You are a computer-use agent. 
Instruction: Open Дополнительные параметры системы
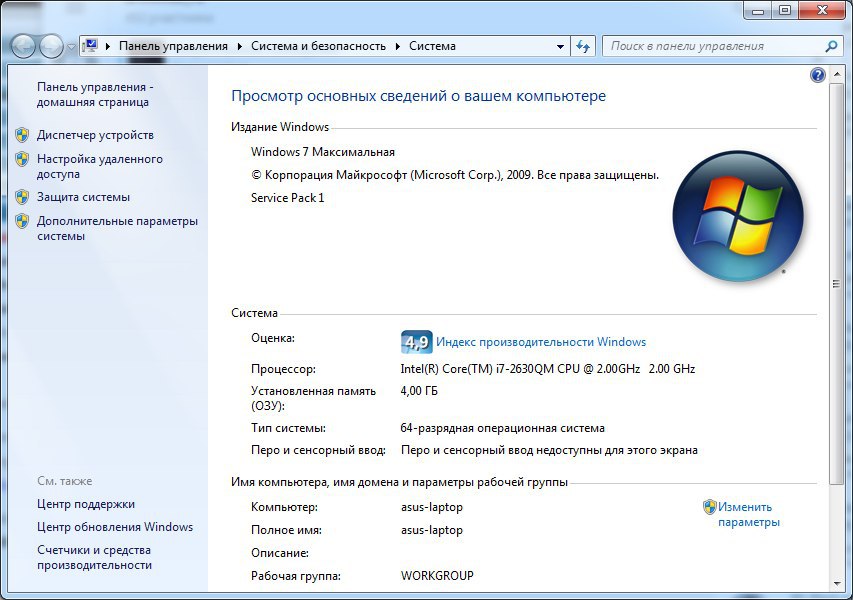tap(117, 228)
